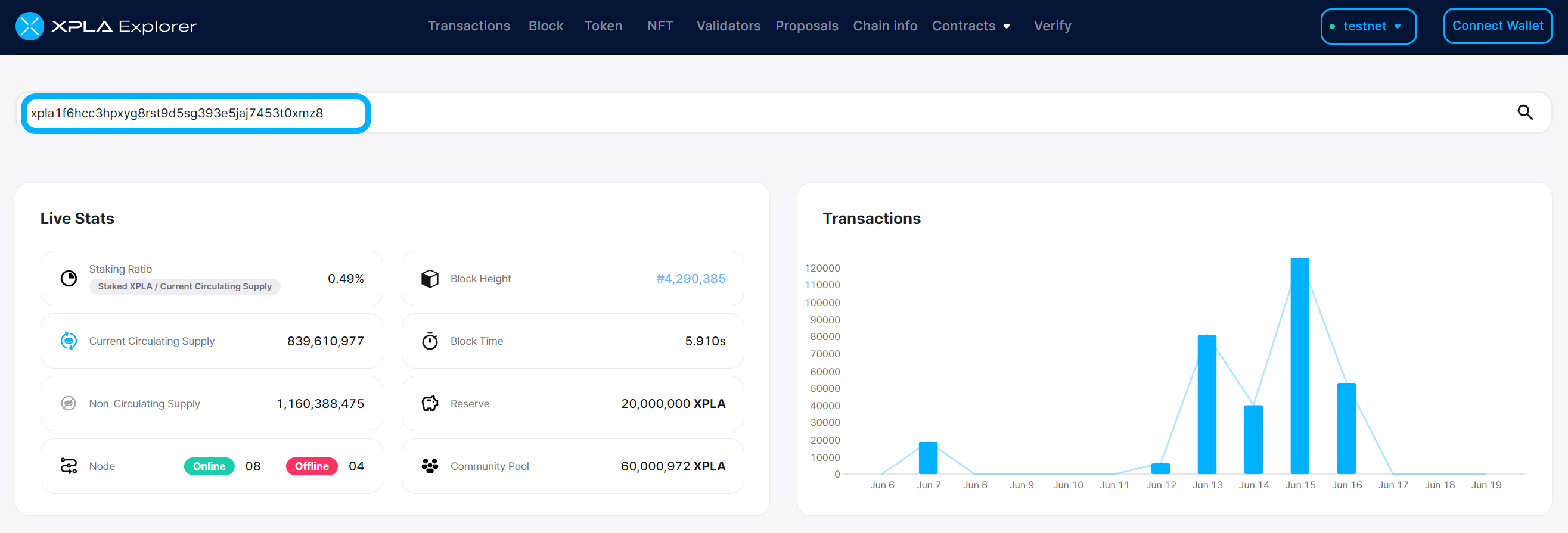Click the online node count 08

[253, 466]
